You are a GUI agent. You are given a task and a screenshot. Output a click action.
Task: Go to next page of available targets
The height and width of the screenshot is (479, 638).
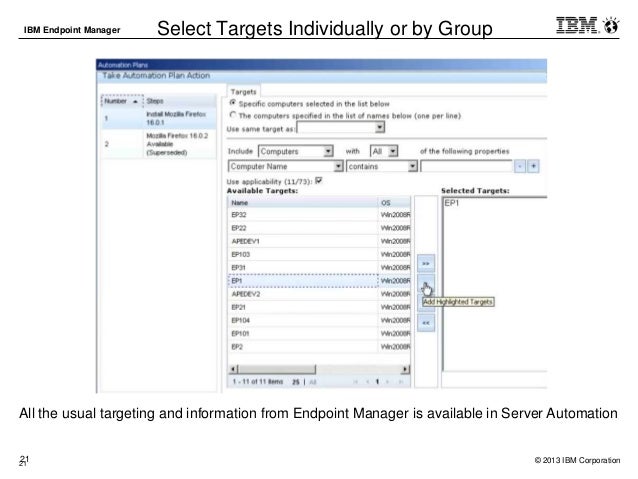[387, 382]
